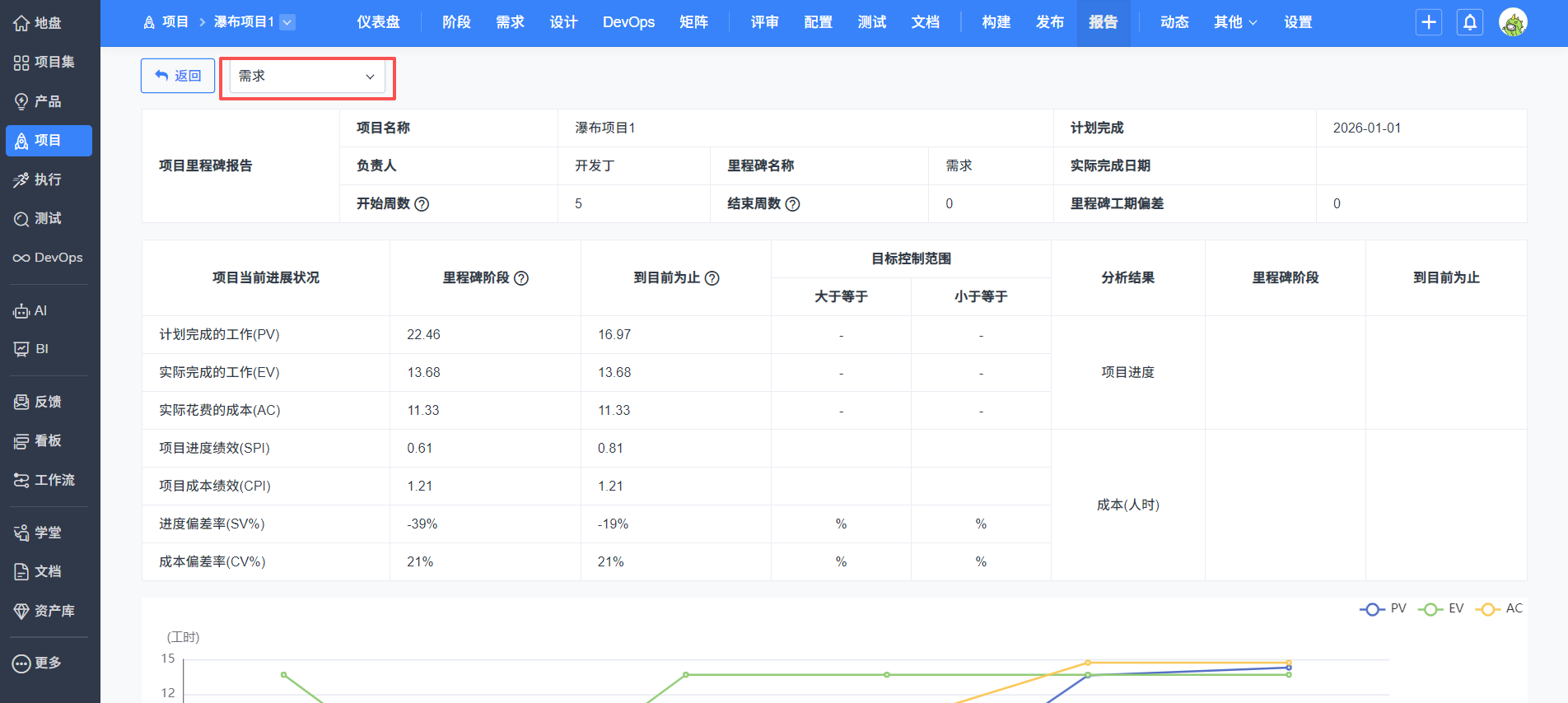This screenshot has height=703, width=1568.
Task: Expand the 其他 menu in navbar
Action: tap(1234, 22)
